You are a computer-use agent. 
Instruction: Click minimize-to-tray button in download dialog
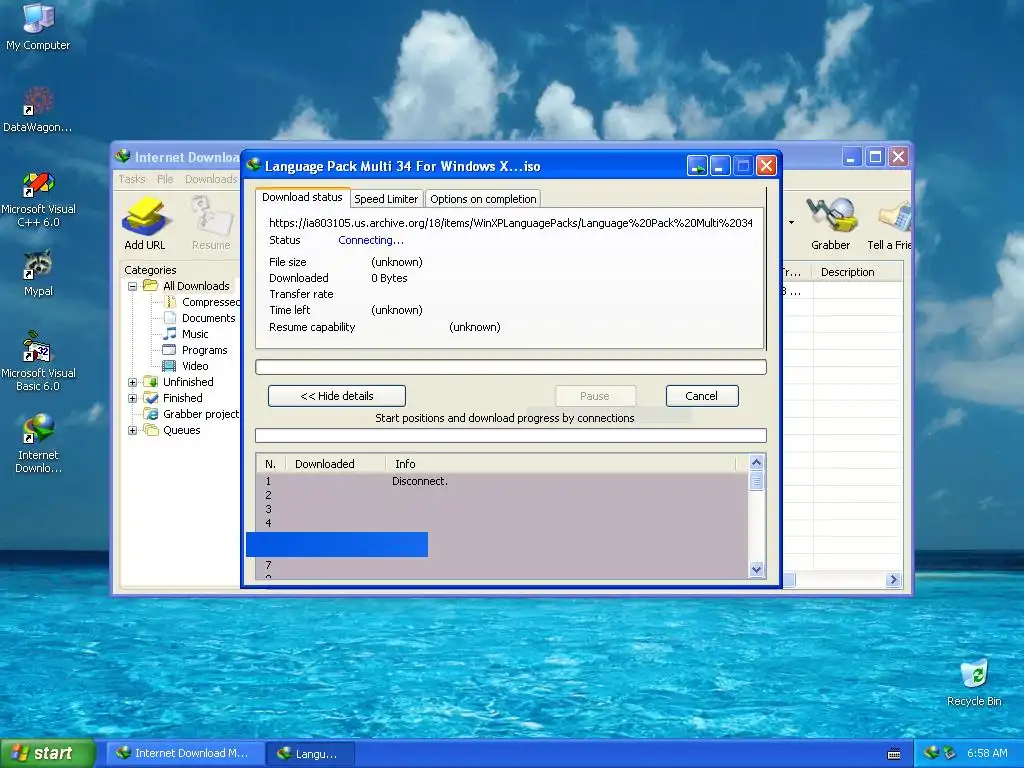(697, 166)
